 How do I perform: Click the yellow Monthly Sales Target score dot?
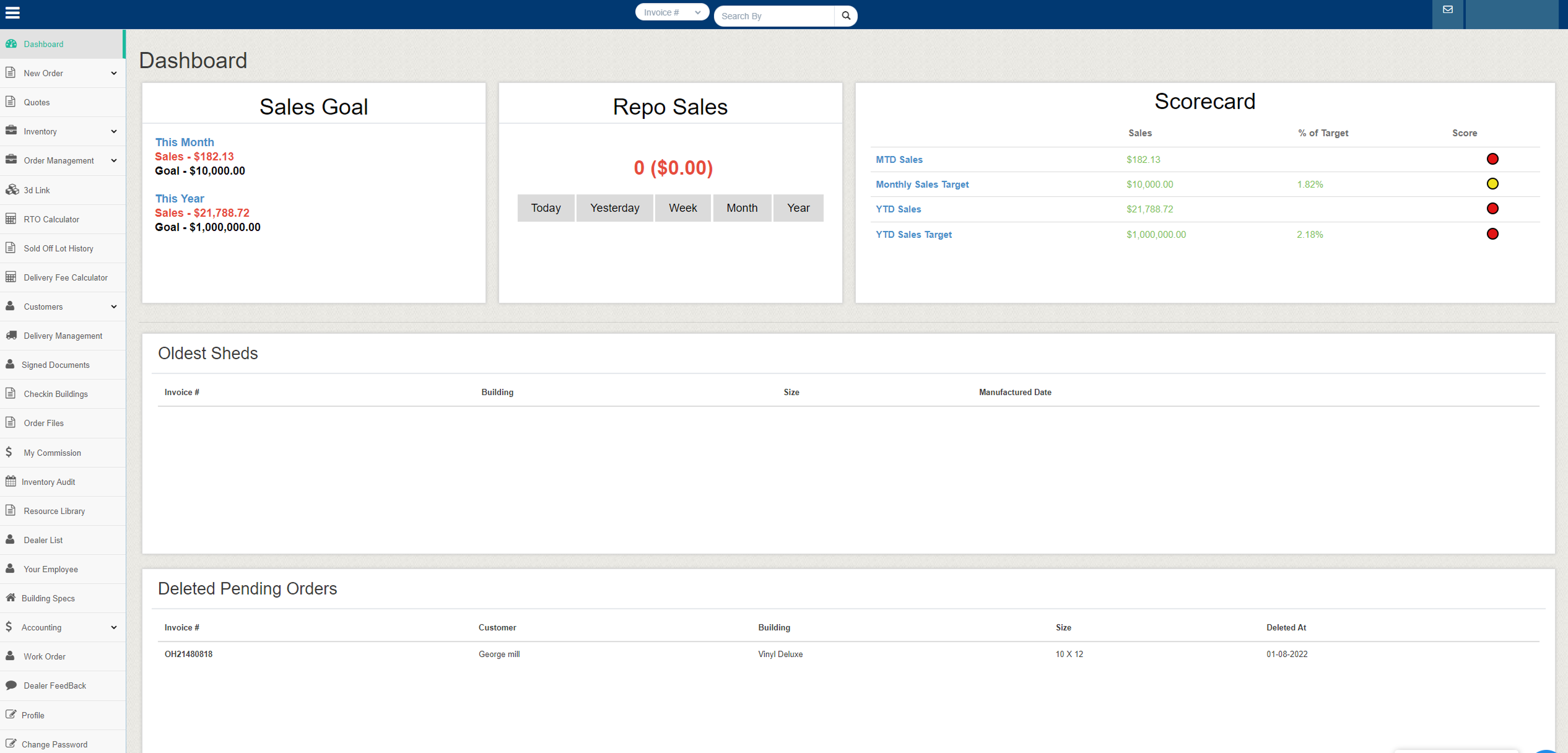coord(1492,184)
